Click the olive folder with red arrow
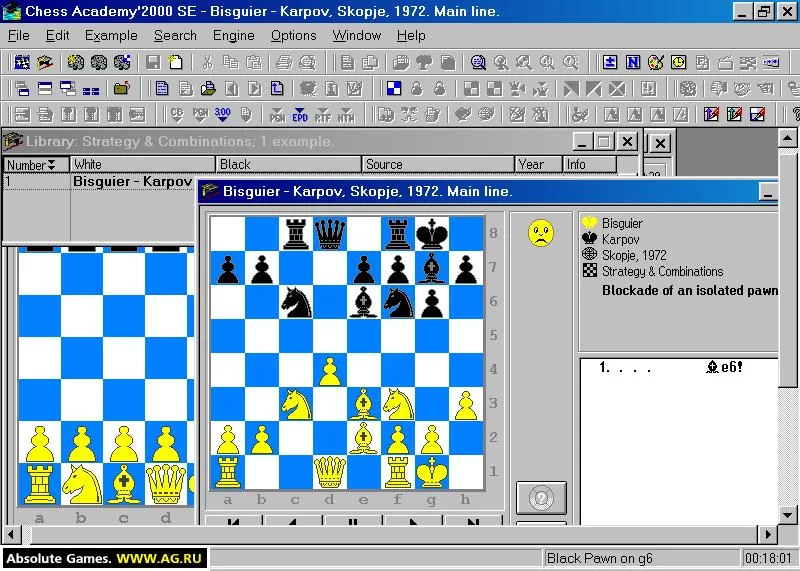The height and width of the screenshot is (571, 800). point(122,89)
